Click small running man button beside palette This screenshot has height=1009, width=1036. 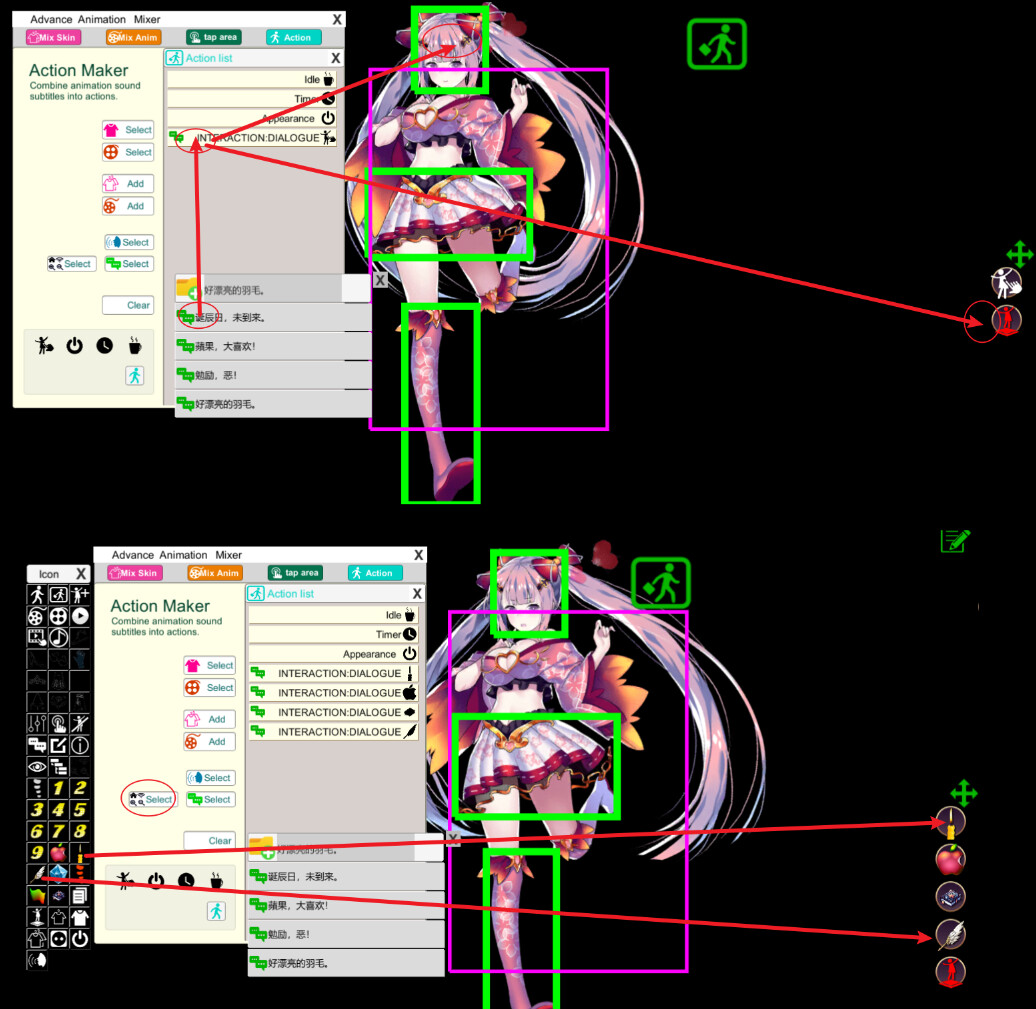216,911
